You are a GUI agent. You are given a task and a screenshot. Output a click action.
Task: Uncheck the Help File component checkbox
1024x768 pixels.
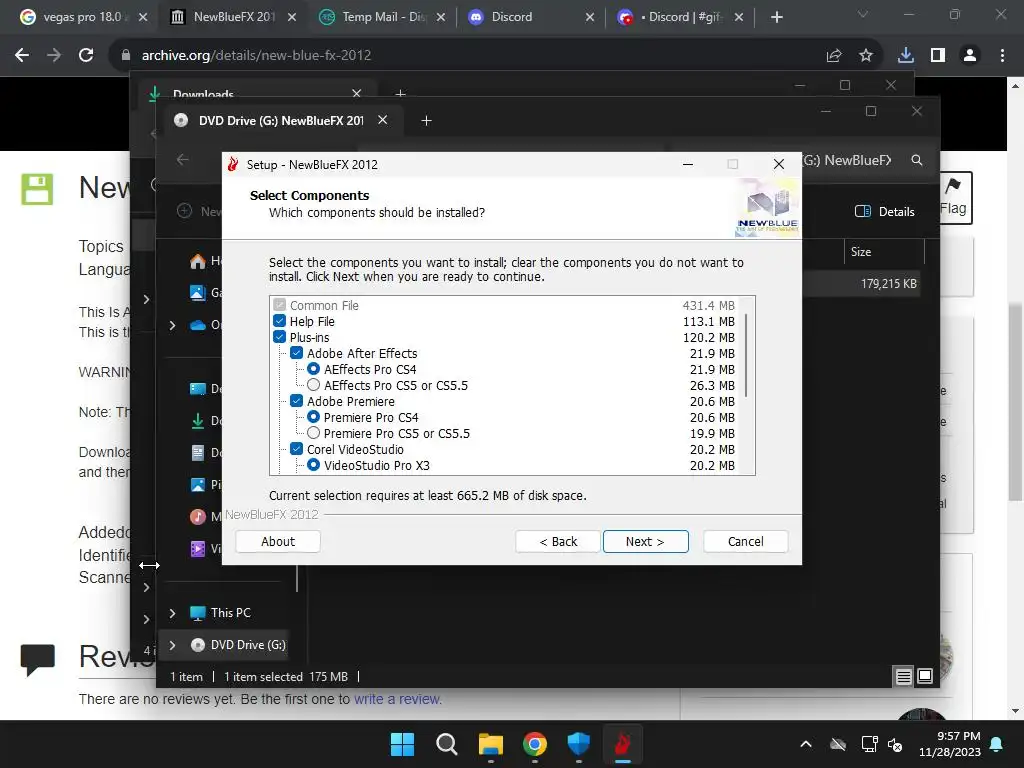coord(280,321)
